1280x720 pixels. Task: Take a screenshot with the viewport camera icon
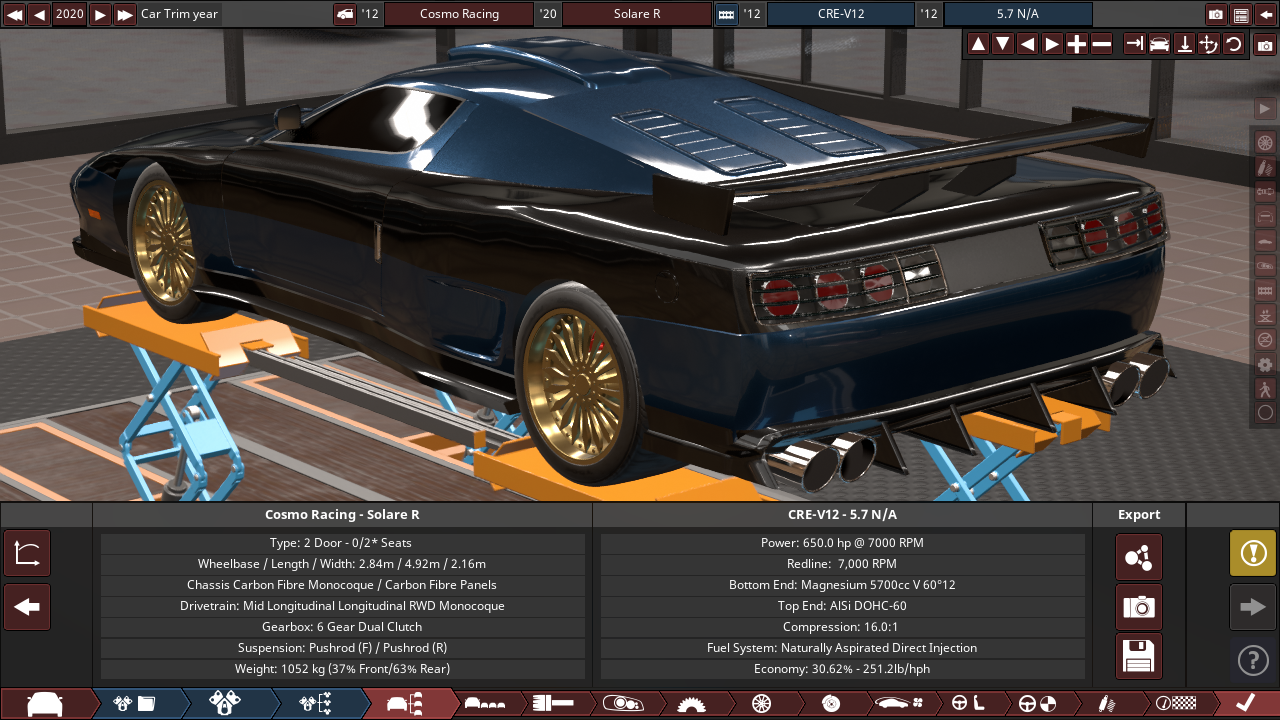point(1265,44)
